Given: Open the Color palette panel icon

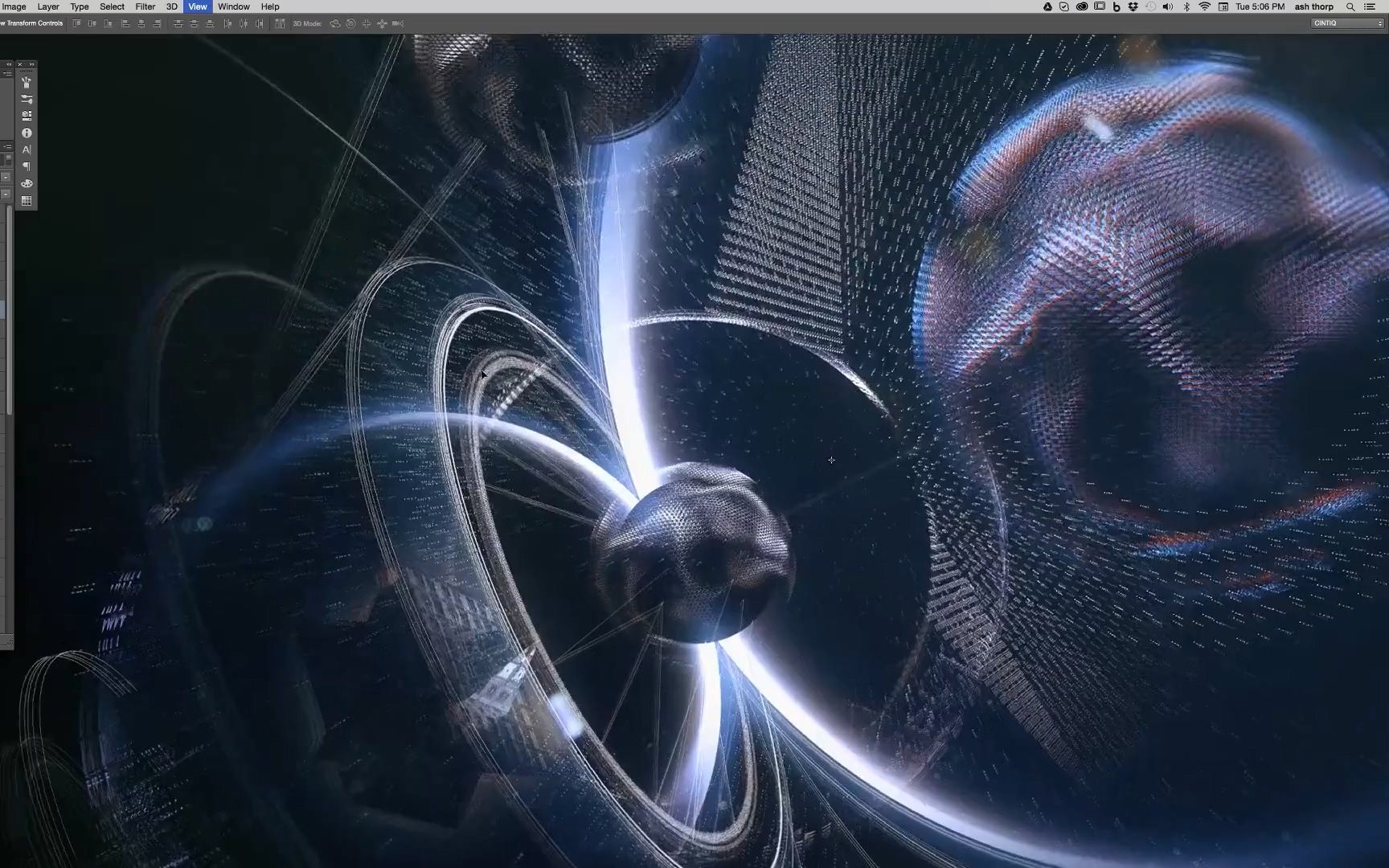Looking at the screenshot, I should point(27,183).
